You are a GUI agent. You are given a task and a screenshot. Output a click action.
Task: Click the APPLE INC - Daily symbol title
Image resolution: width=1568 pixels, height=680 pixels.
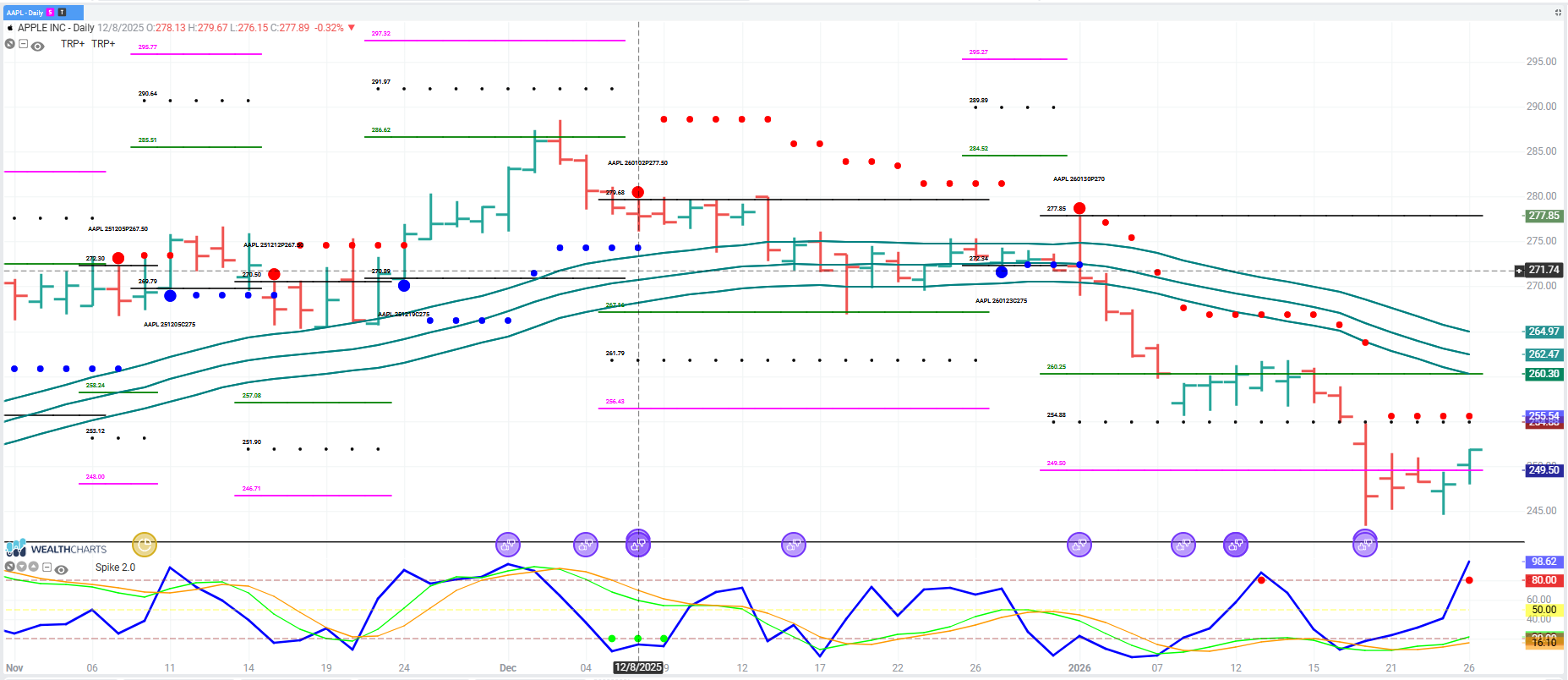(x=56, y=28)
